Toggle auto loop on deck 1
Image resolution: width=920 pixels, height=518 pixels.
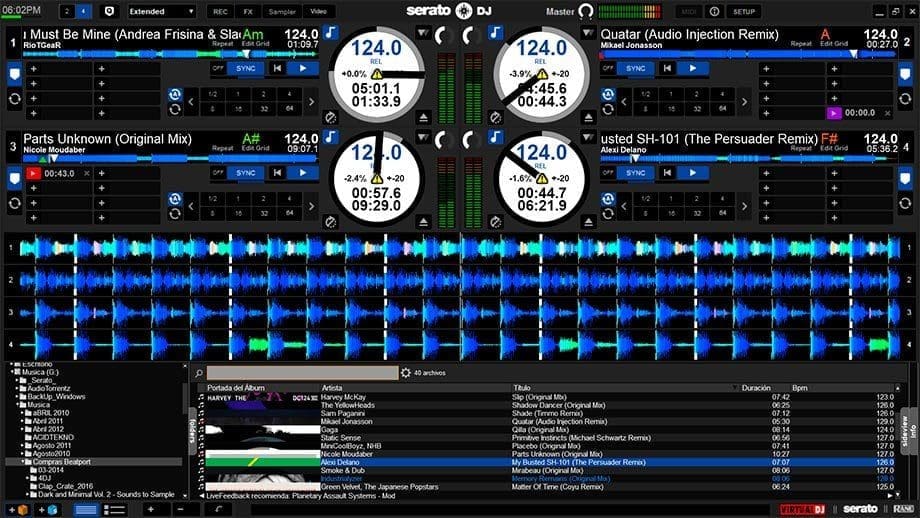coord(175,94)
